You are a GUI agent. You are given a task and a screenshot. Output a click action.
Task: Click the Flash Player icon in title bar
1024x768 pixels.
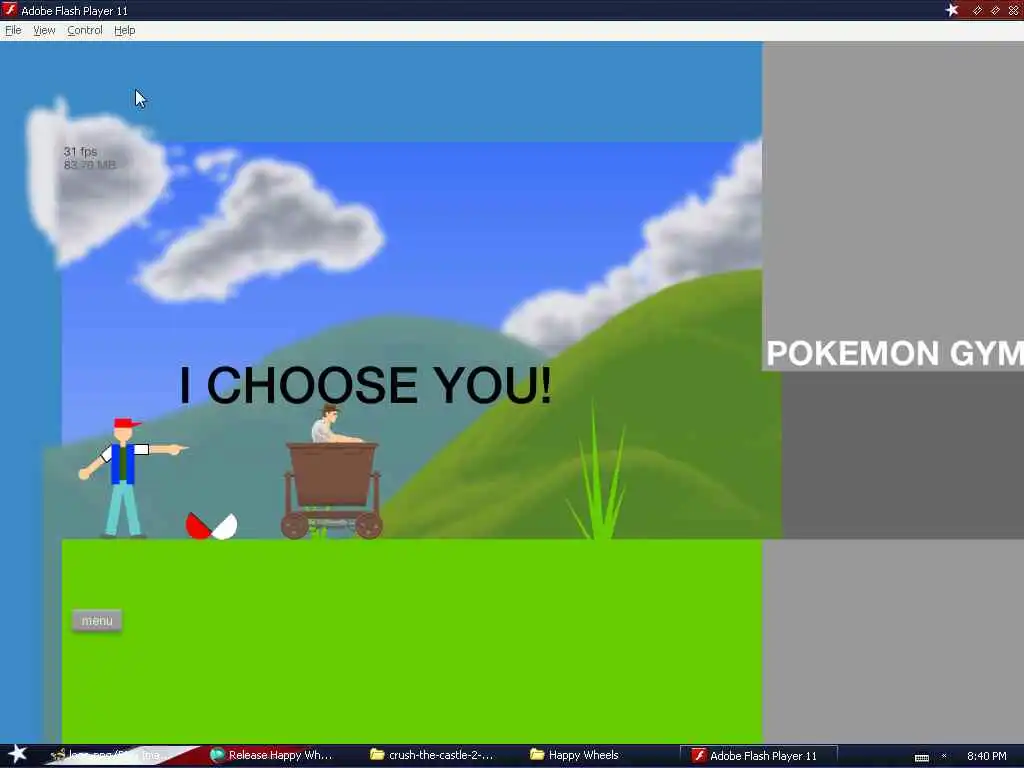coord(10,10)
